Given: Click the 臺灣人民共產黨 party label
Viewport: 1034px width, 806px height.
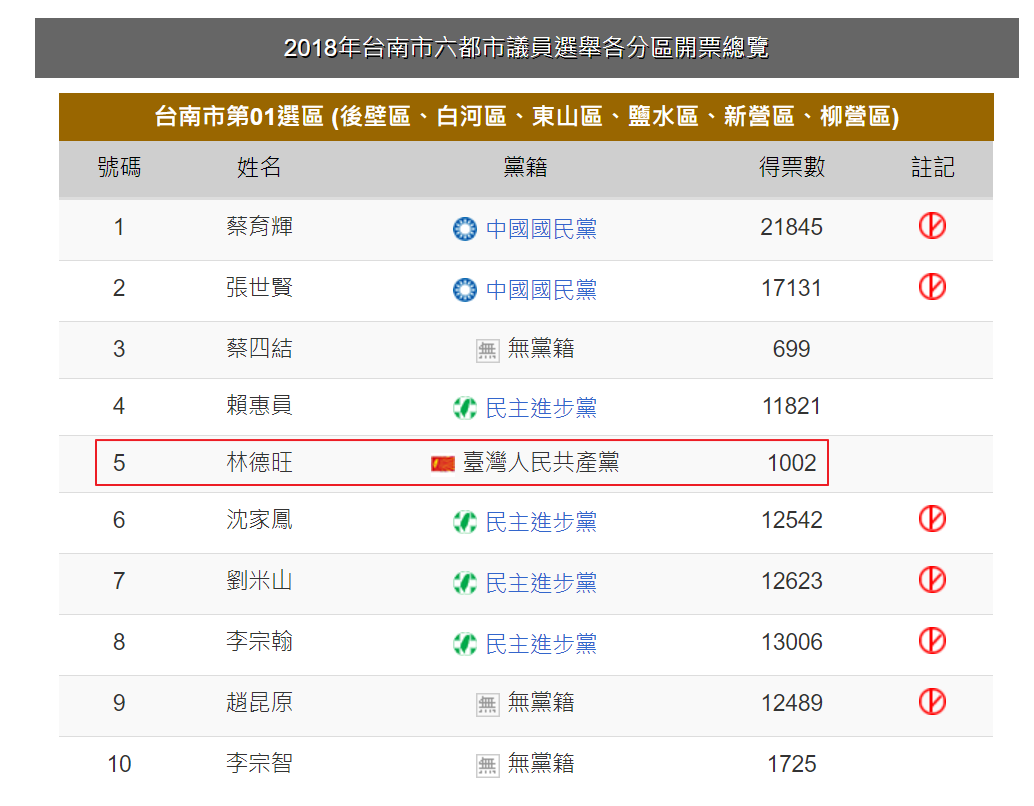Looking at the screenshot, I should [541, 463].
